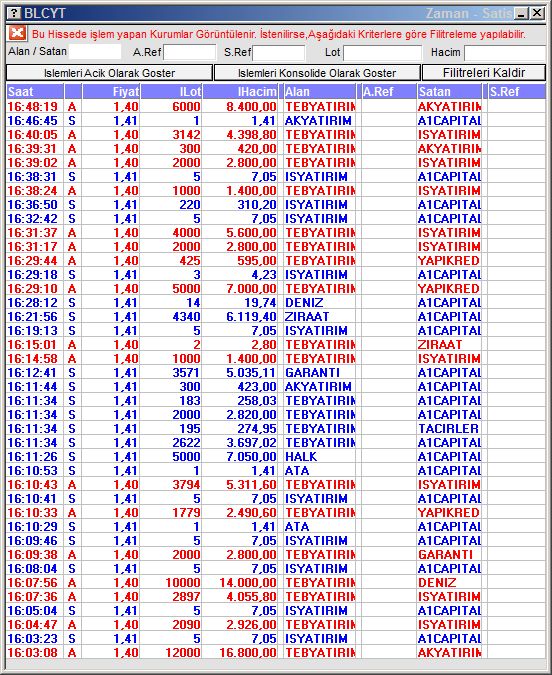
Task: Sort by the Satan column header
Action: point(449,92)
